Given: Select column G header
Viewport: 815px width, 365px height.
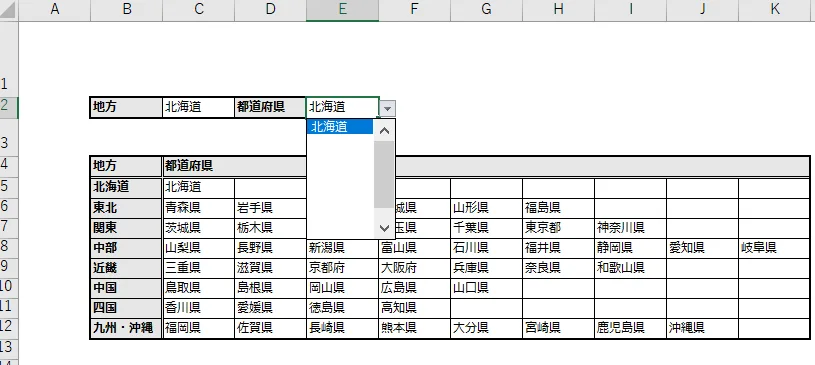Looking at the screenshot, I should pyautogui.click(x=487, y=10).
